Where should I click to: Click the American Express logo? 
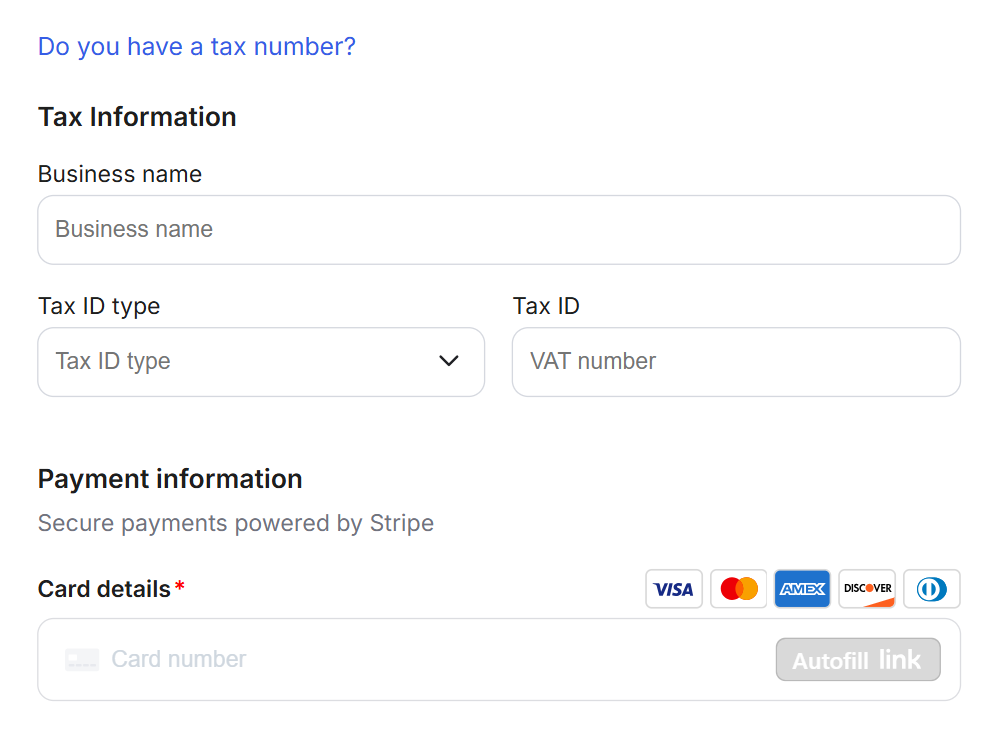point(802,589)
